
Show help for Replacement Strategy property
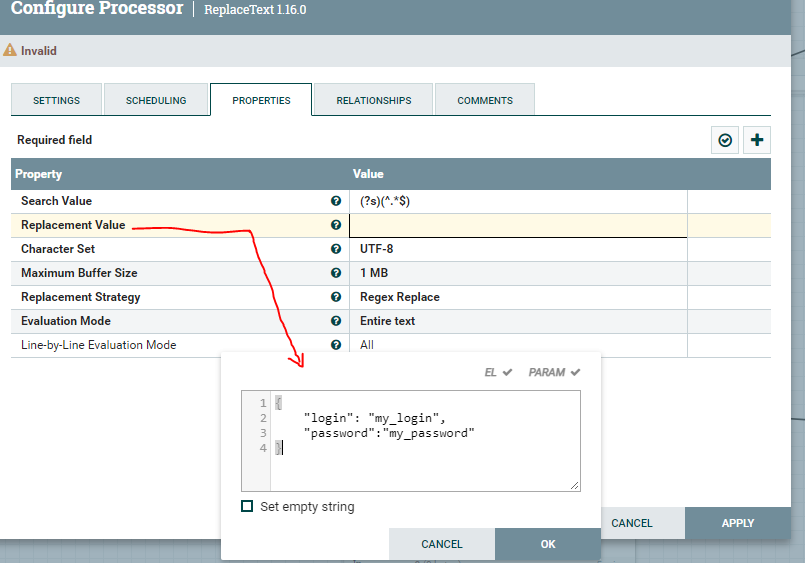click(336, 297)
